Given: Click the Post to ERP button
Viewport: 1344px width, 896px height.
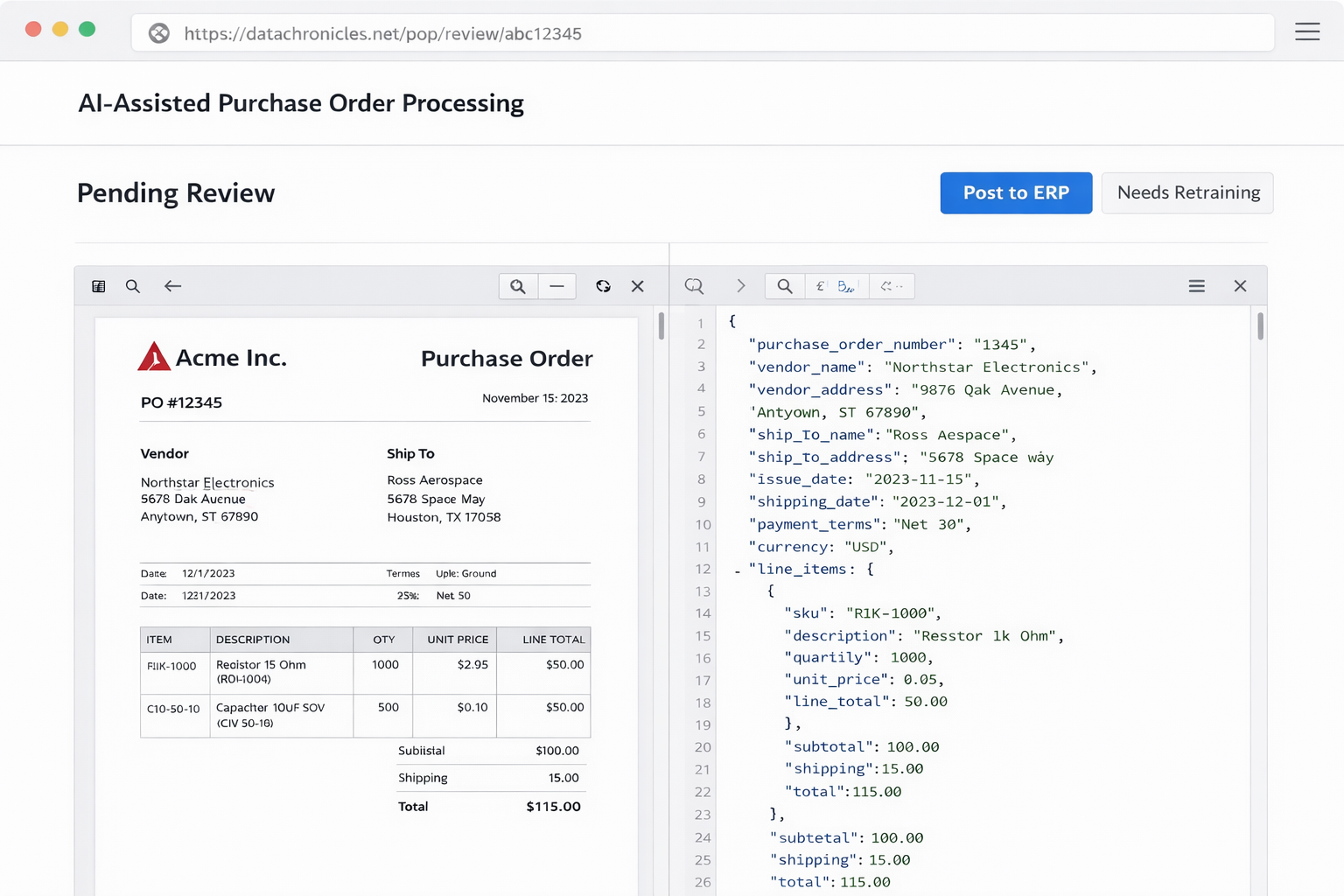Looking at the screenshot, I should pyautogui.click(x=1016, y=192).
